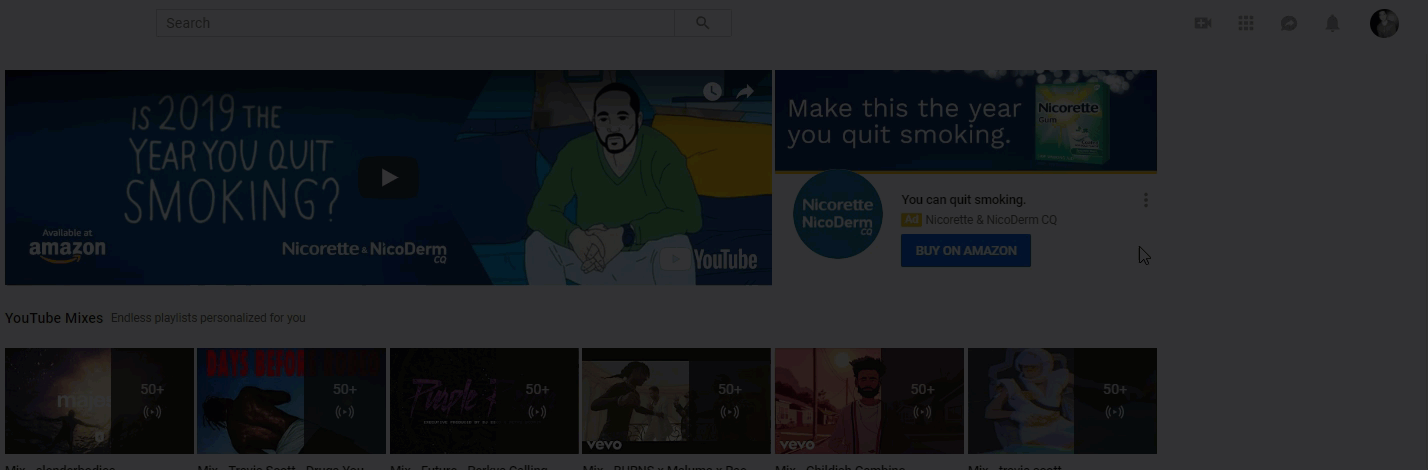Click the 'You can quit smoking.' title

click(963, 200)
